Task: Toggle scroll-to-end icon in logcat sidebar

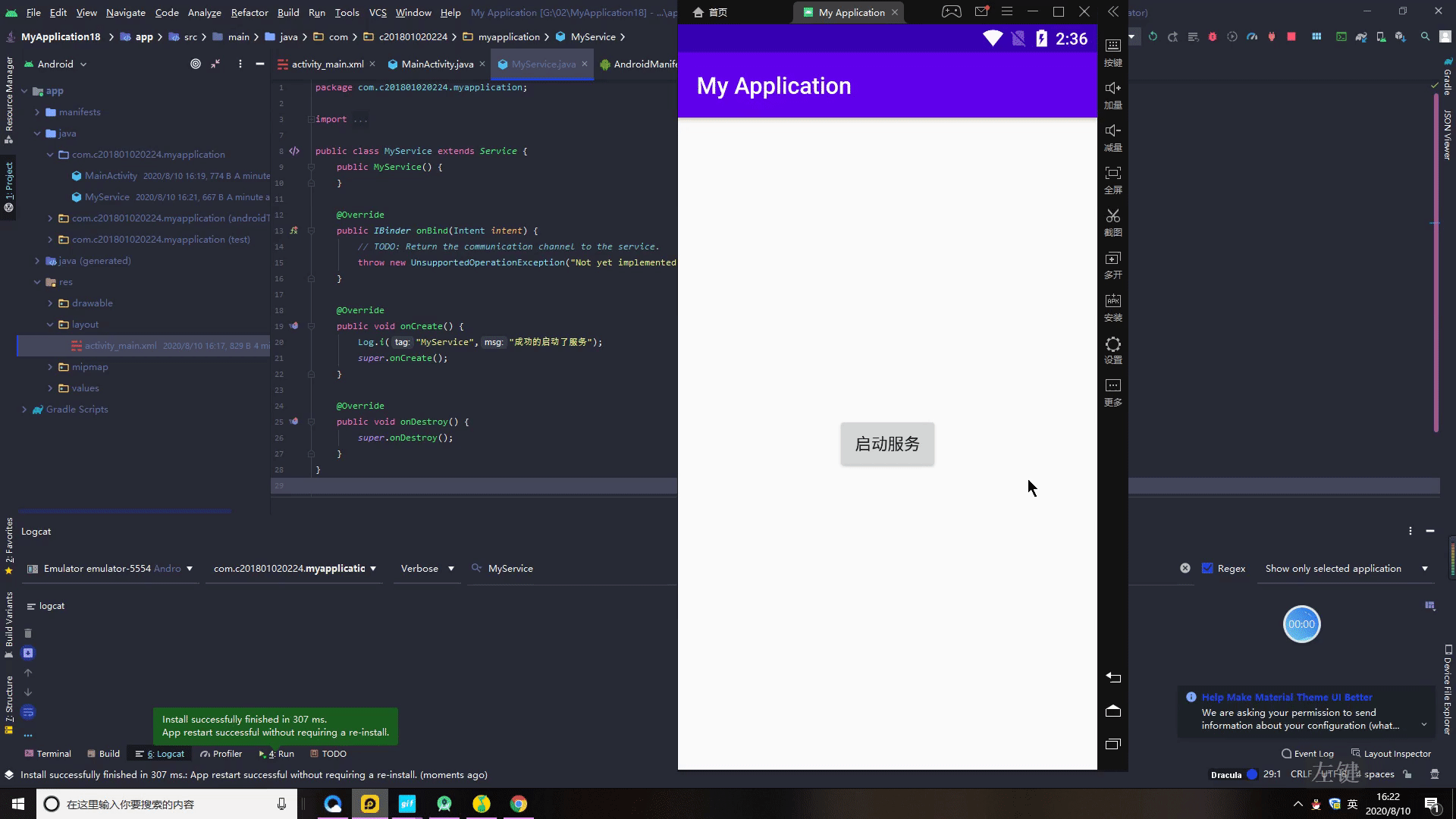Action: 28,653
